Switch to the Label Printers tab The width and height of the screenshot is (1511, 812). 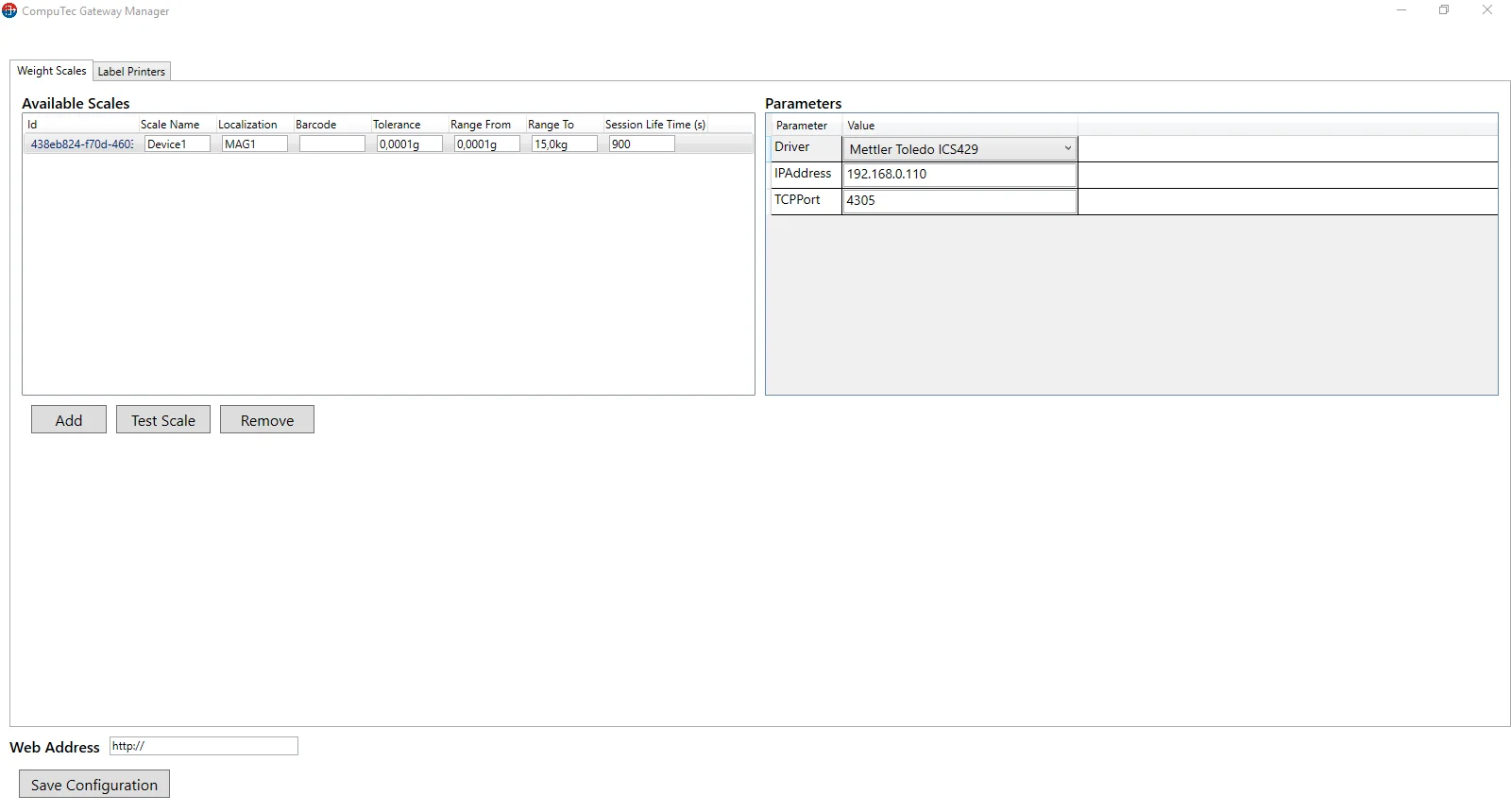[131, 72]
